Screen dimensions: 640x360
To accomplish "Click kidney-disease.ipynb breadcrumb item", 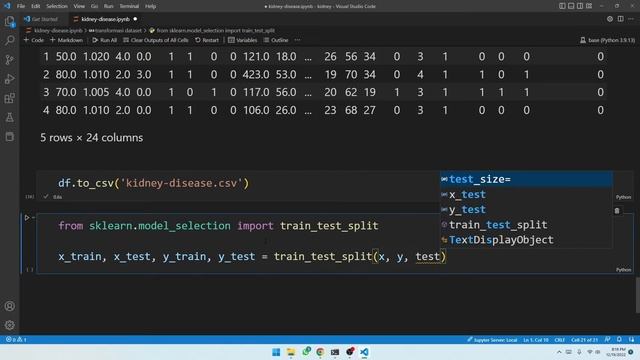I will point(54,31).
